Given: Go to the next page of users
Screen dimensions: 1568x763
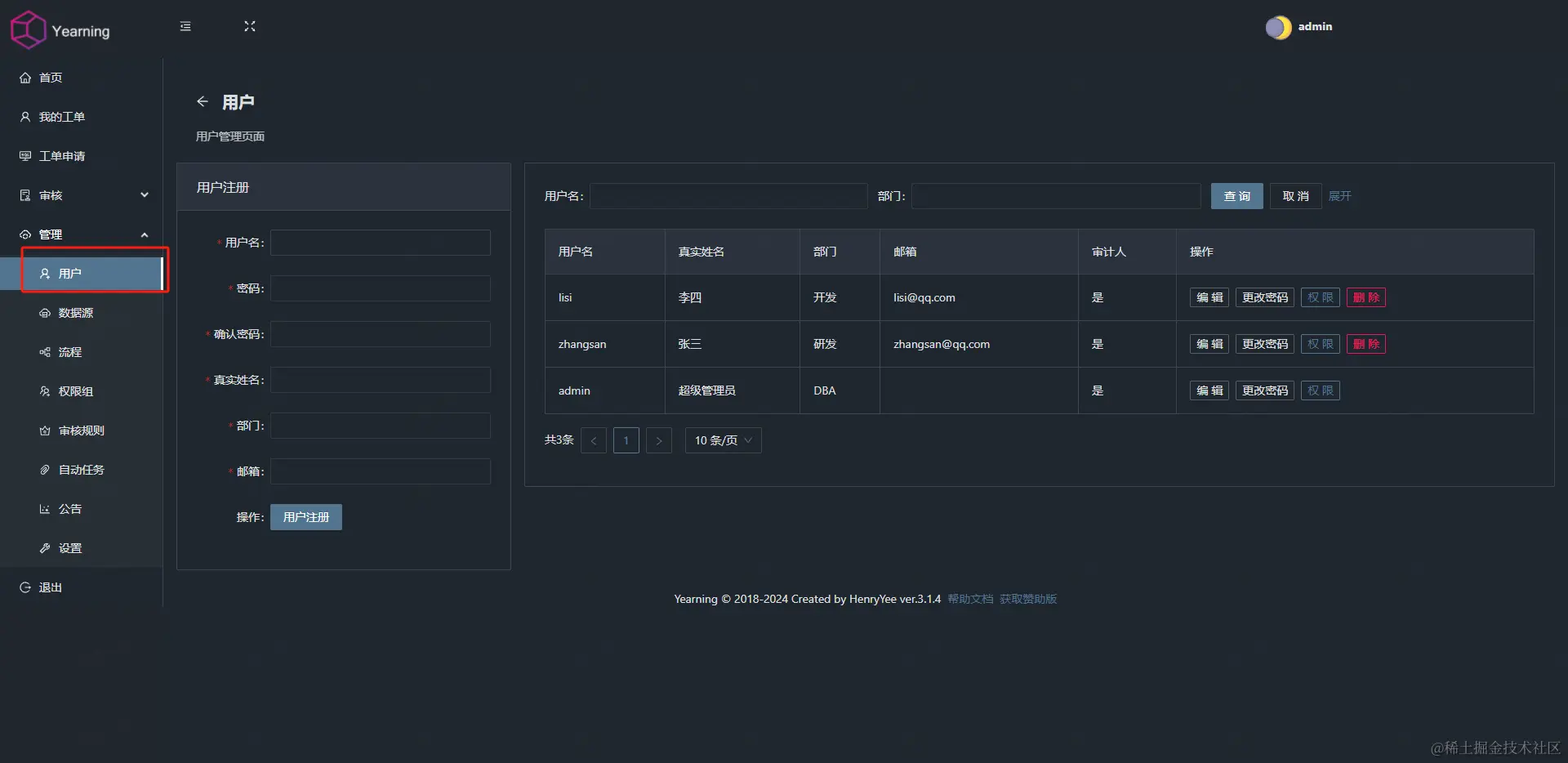Looking at the screenshot, I should [x=659, y=440].
